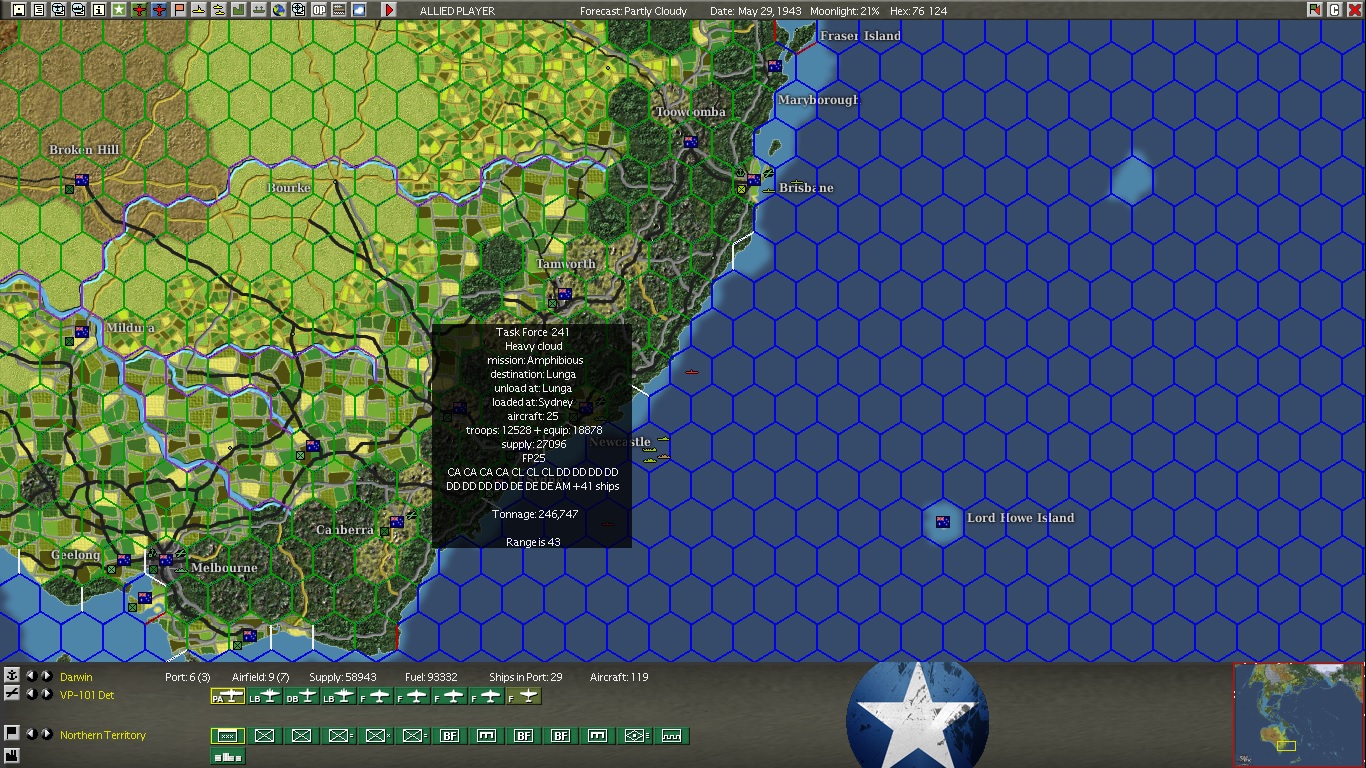The image size is (1366, 768).
Task: Click left arrow beside Northern Territory
Action: pyautogui.click(x=31, y=734)
